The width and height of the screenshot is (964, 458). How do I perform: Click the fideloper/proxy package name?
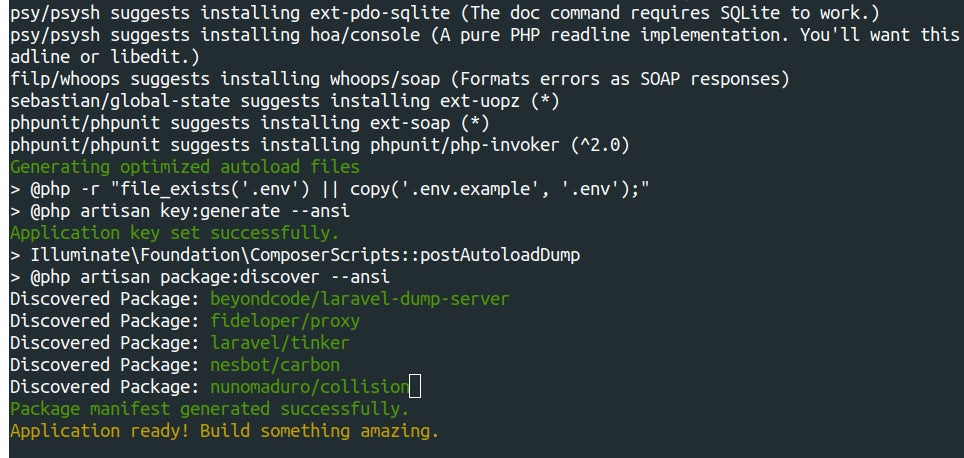click(x=285, y=321)
